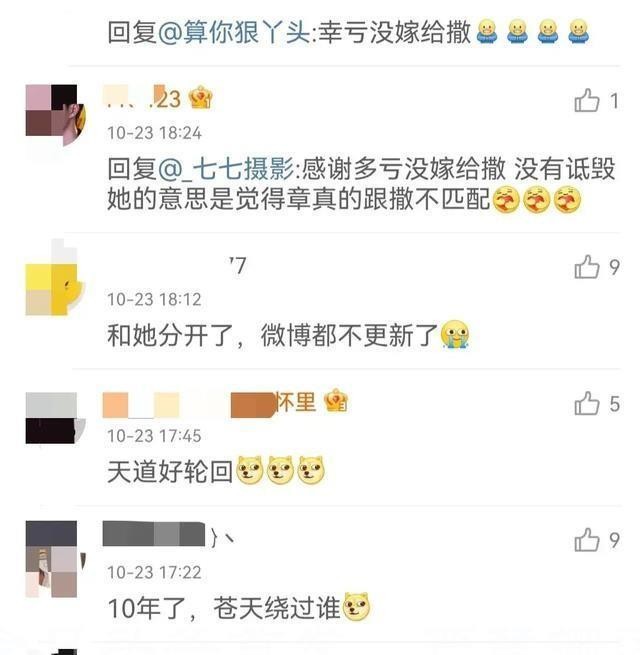Click the like count 5 beside the thumbs-up

(x=614, y=404)
